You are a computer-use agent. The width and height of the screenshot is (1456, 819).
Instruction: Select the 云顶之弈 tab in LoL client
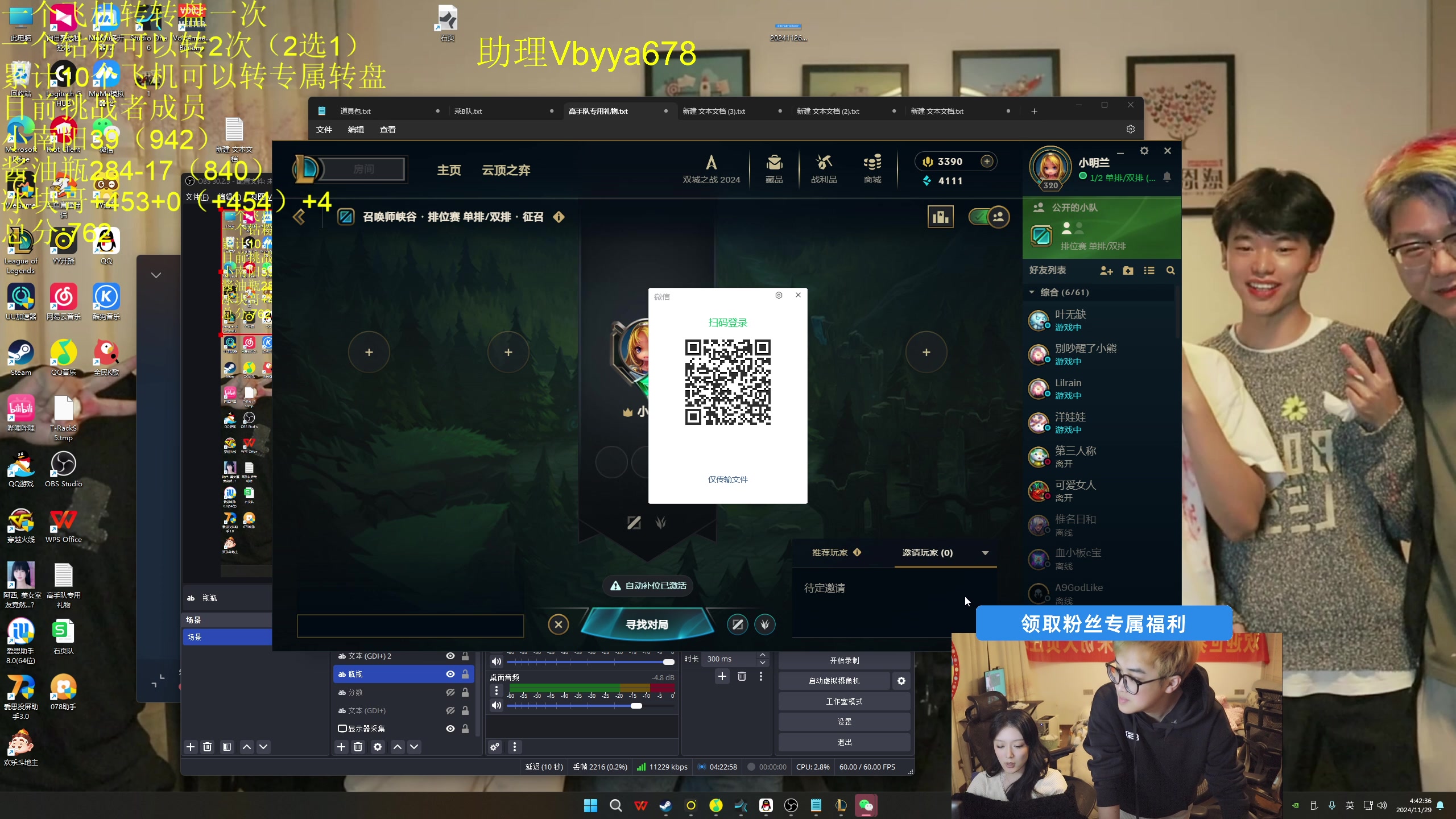coord(506,169)
